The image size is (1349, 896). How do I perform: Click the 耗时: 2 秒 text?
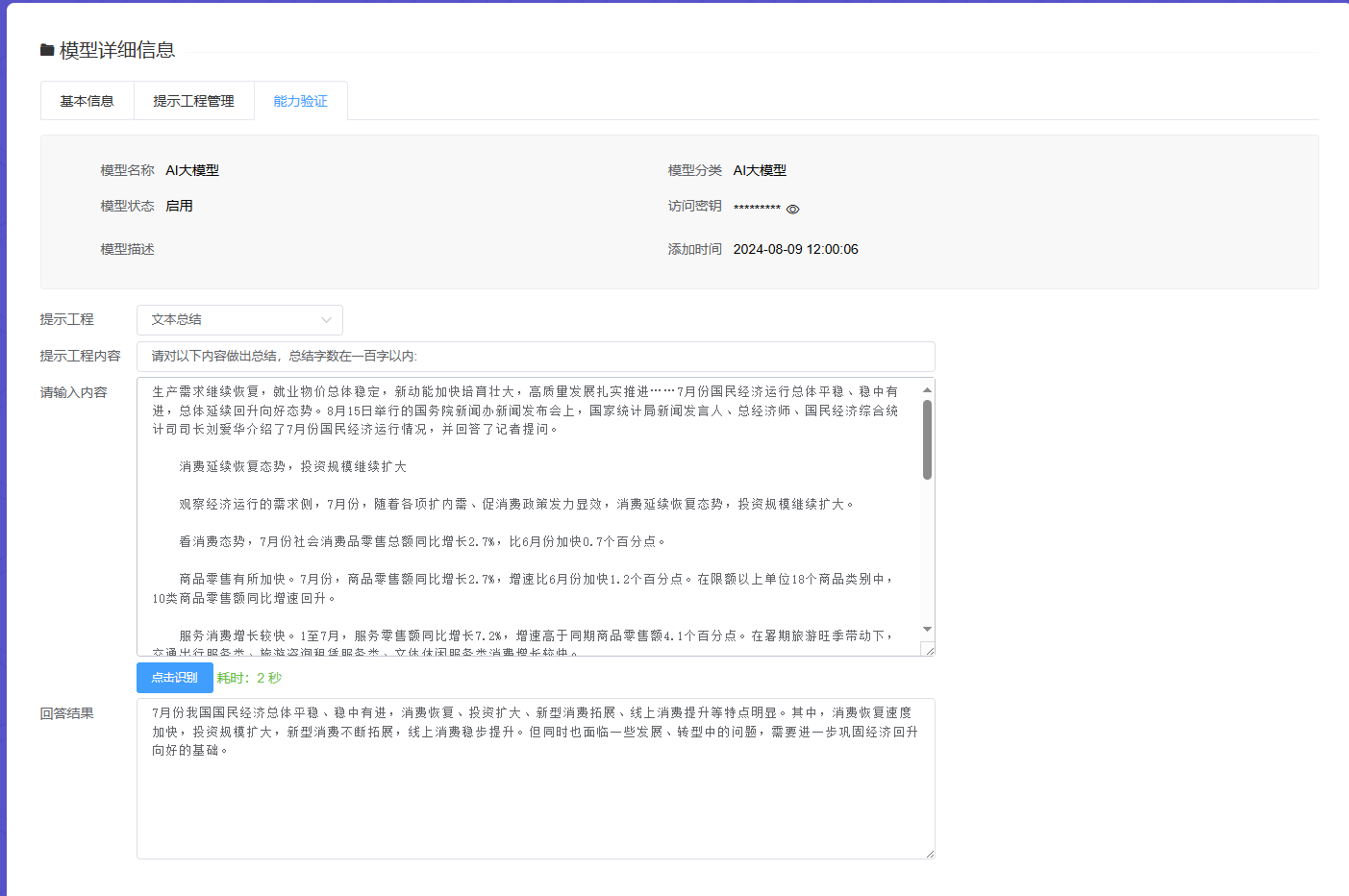tap(249, 678)
